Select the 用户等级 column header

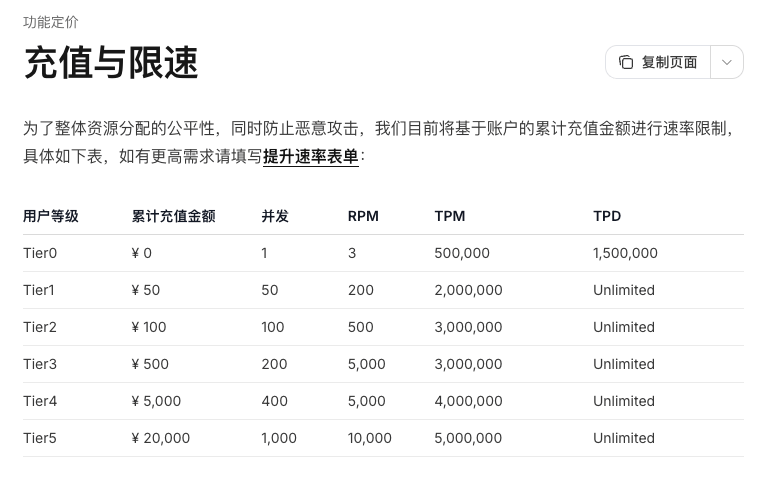(50, 216)
